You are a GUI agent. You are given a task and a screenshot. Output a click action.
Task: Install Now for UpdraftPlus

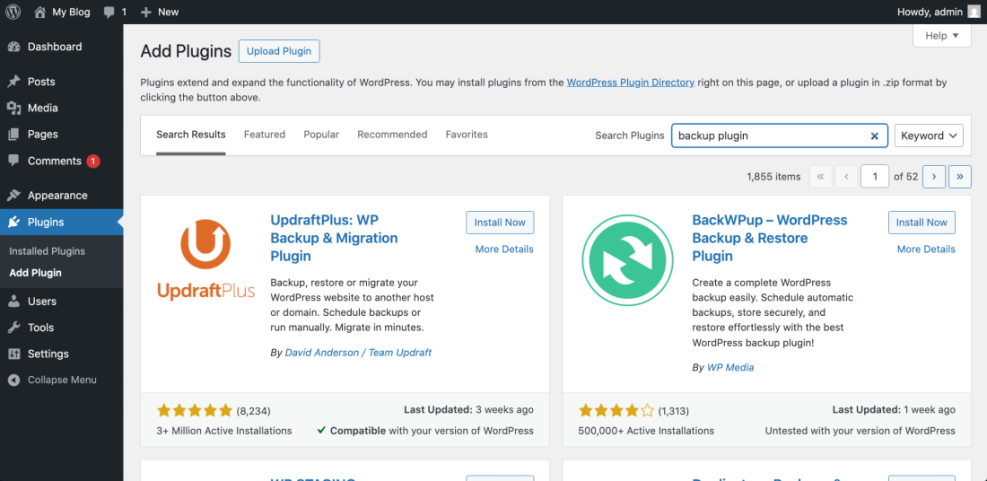[500, 222]
